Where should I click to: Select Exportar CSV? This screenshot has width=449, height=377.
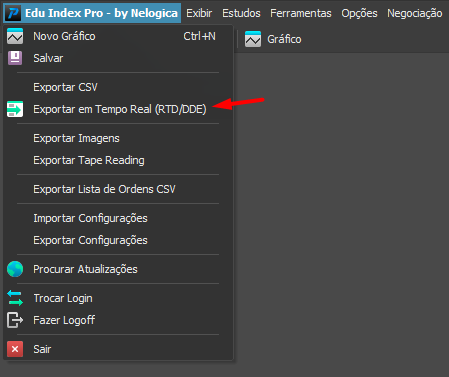pyautogui.click(x=118, y=87)
